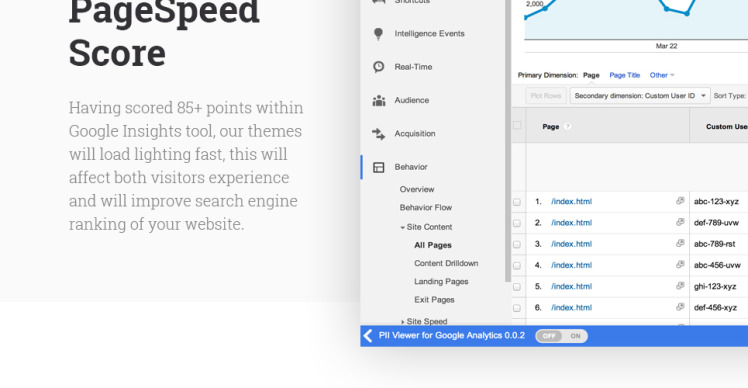Open Real-Time reports in sidebar
The image size is (748, 388).
[413, 67]
